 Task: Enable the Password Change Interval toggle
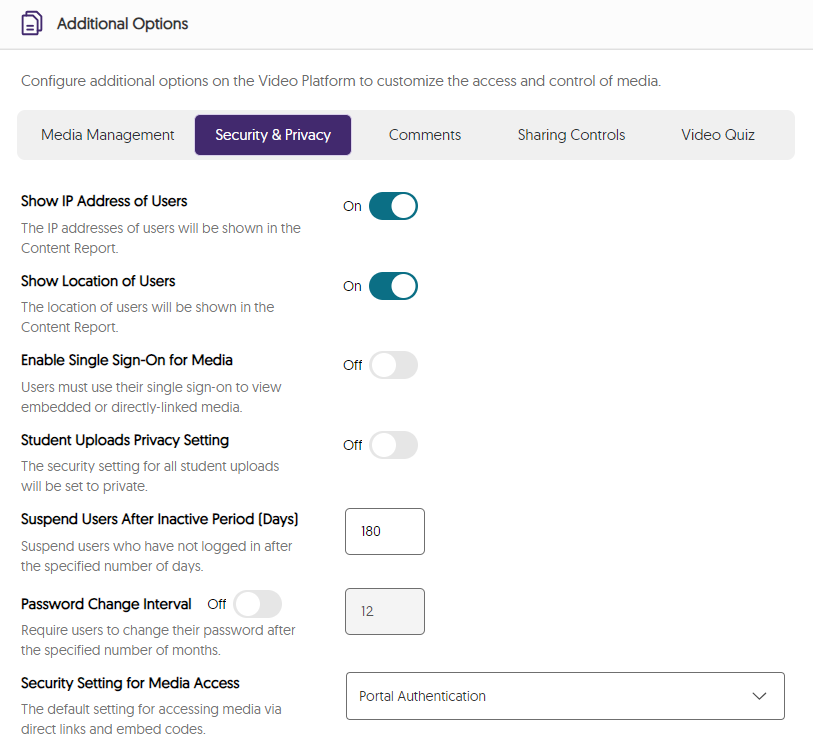coord(257,604)
